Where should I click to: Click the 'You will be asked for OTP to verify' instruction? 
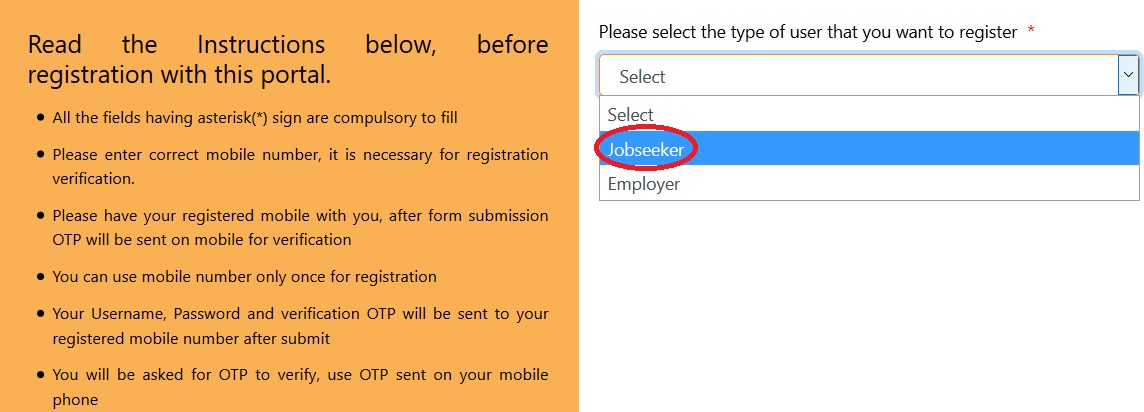300,387
